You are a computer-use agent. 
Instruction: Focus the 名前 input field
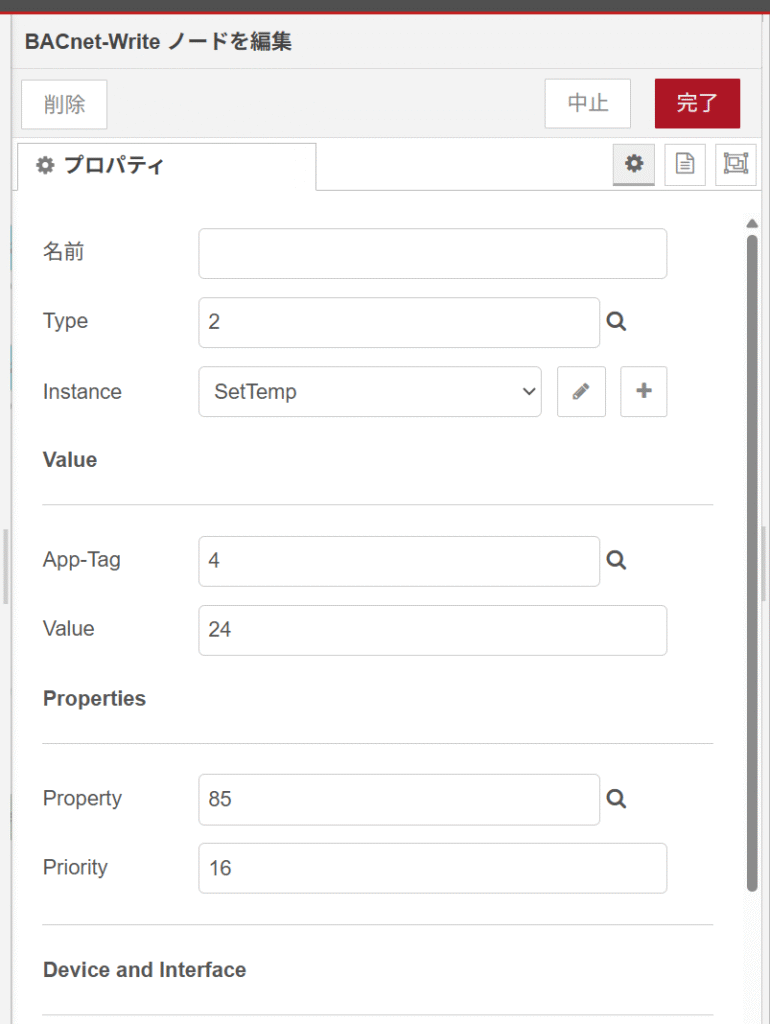pos(432,253)
